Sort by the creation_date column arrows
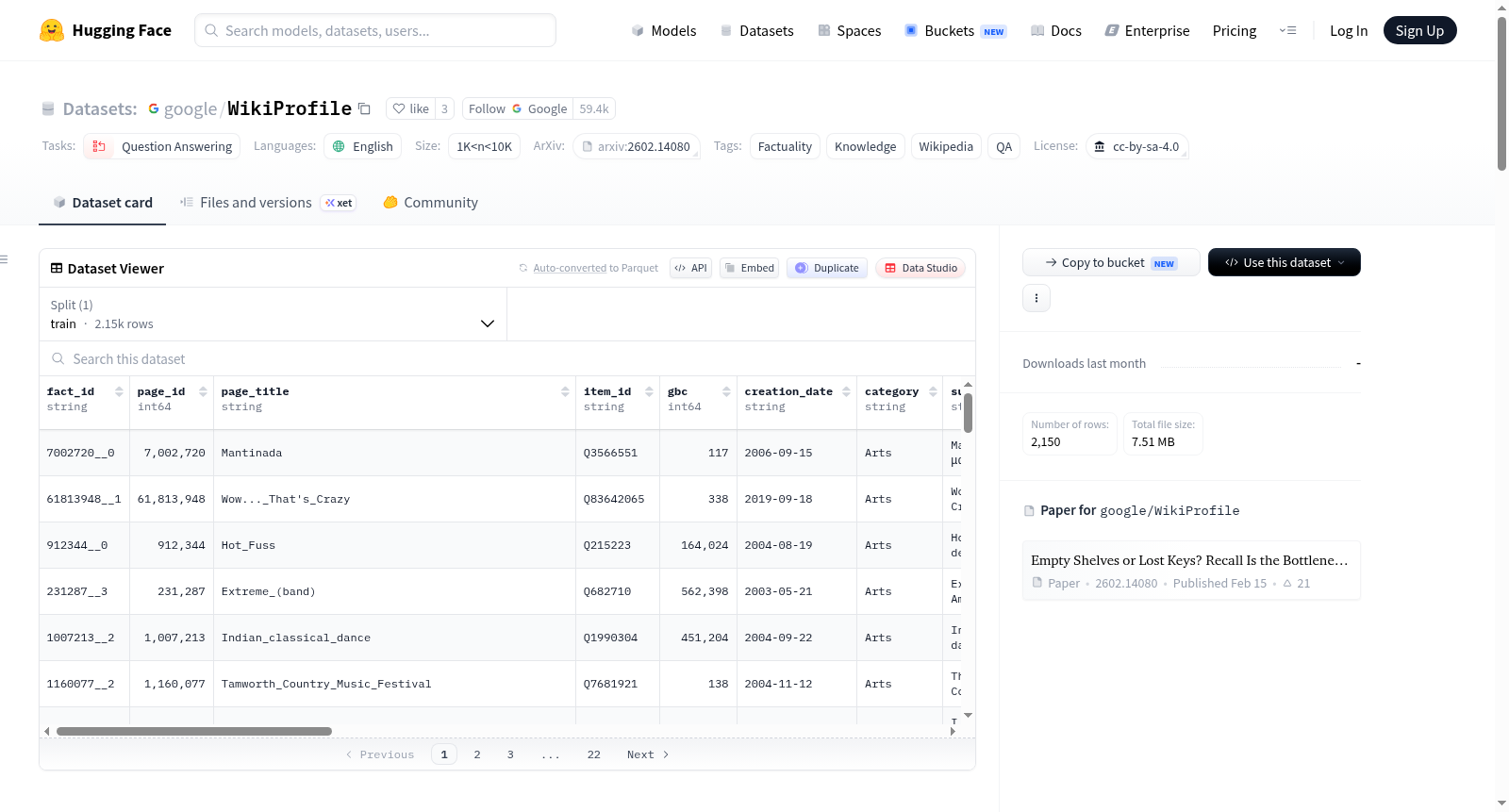 coord(846,391)
